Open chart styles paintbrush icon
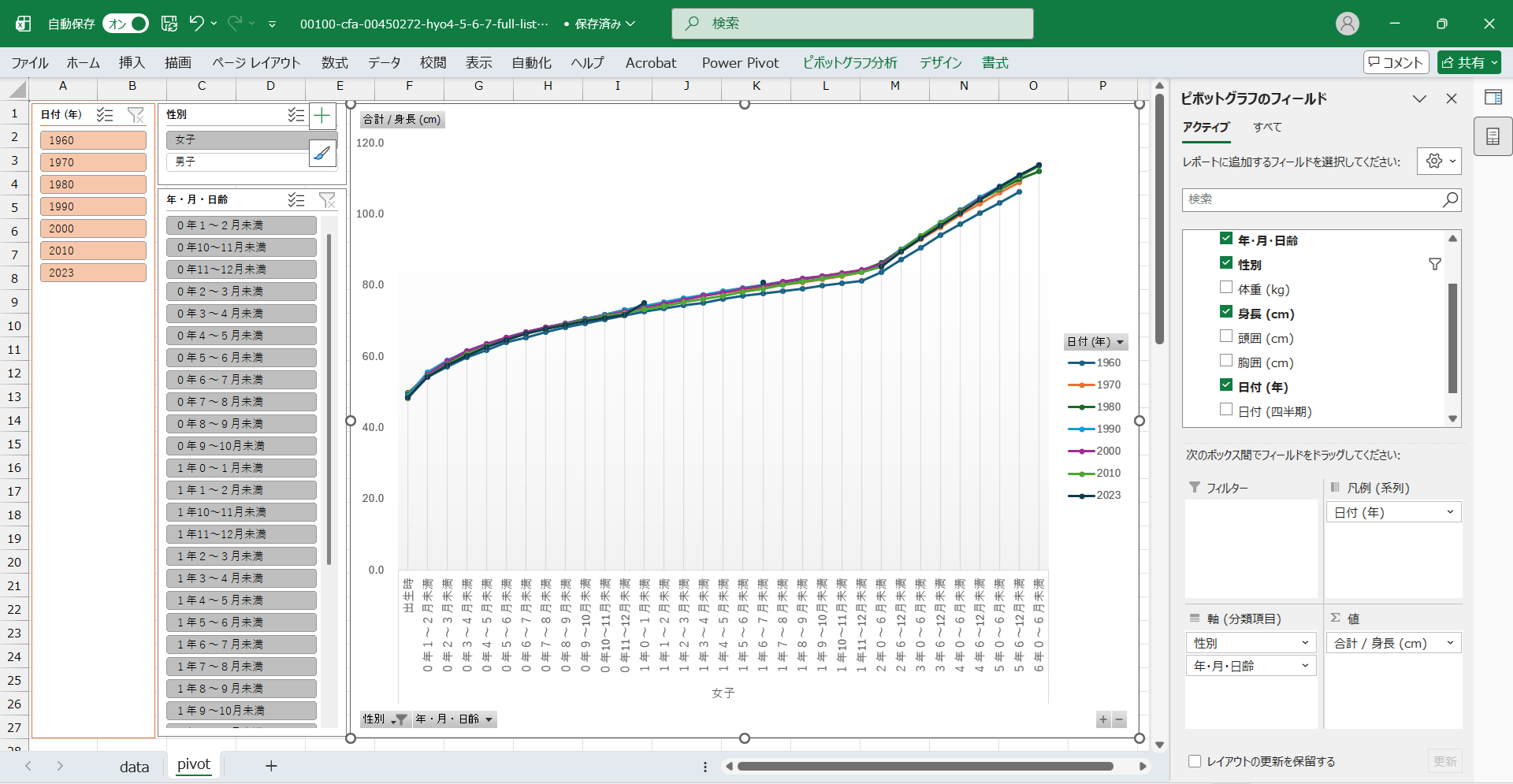This screenshot has width=1513, height=784. coord(322,153)
